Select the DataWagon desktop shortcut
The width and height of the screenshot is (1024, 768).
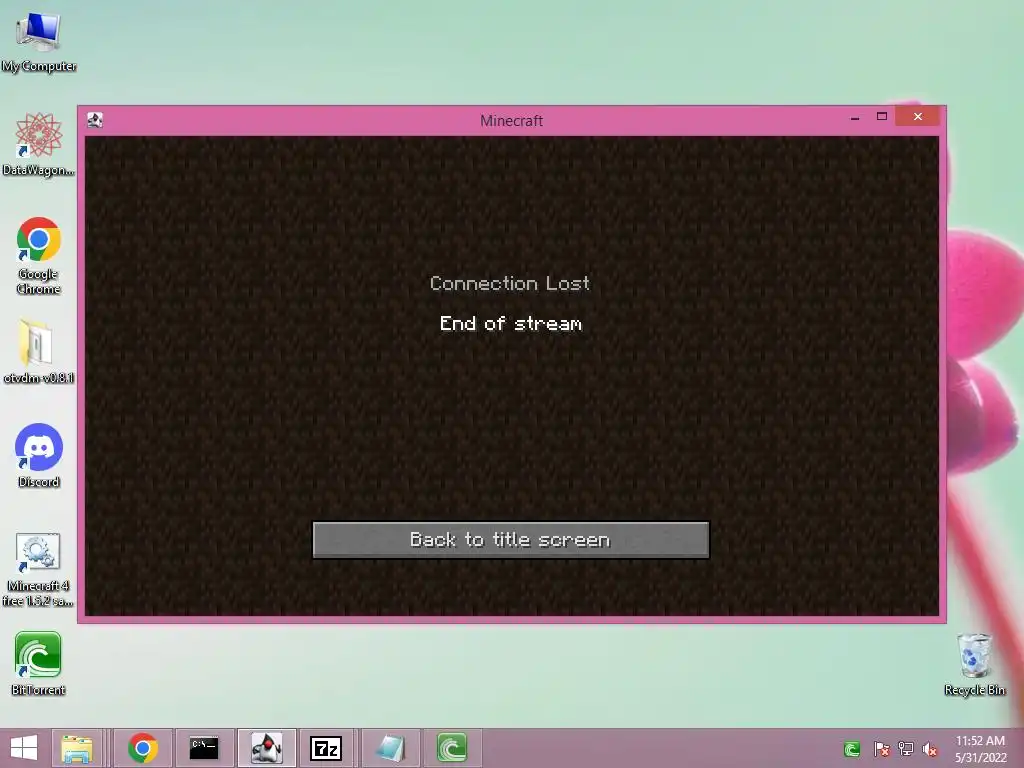(39, 144)
